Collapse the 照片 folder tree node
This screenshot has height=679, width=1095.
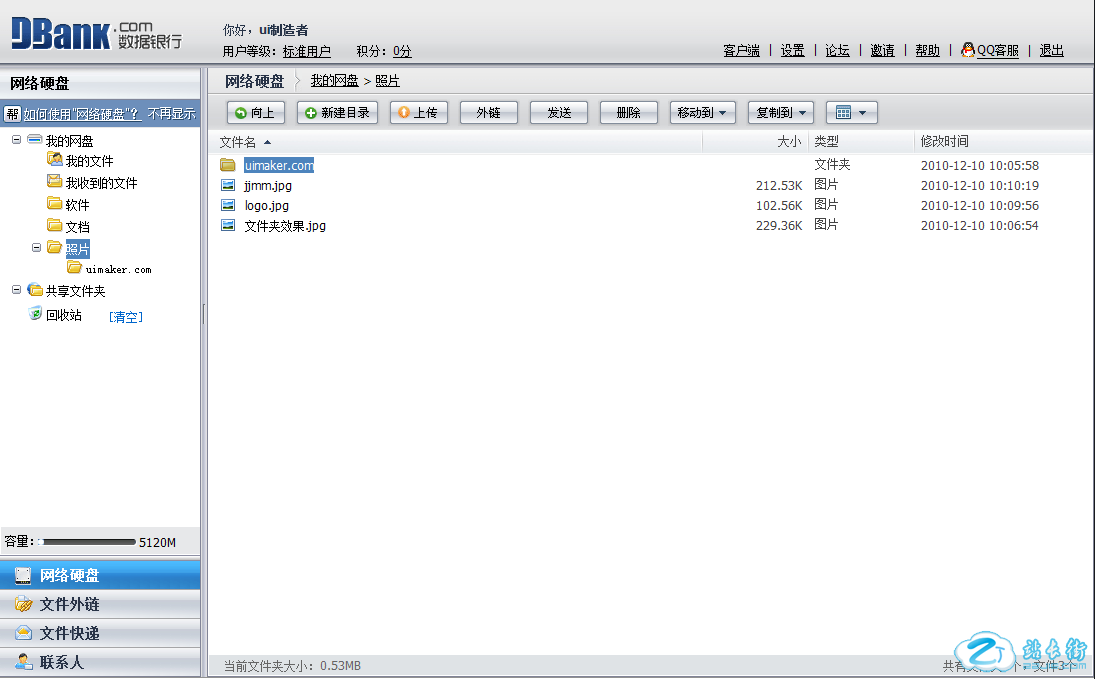point(37,247)
